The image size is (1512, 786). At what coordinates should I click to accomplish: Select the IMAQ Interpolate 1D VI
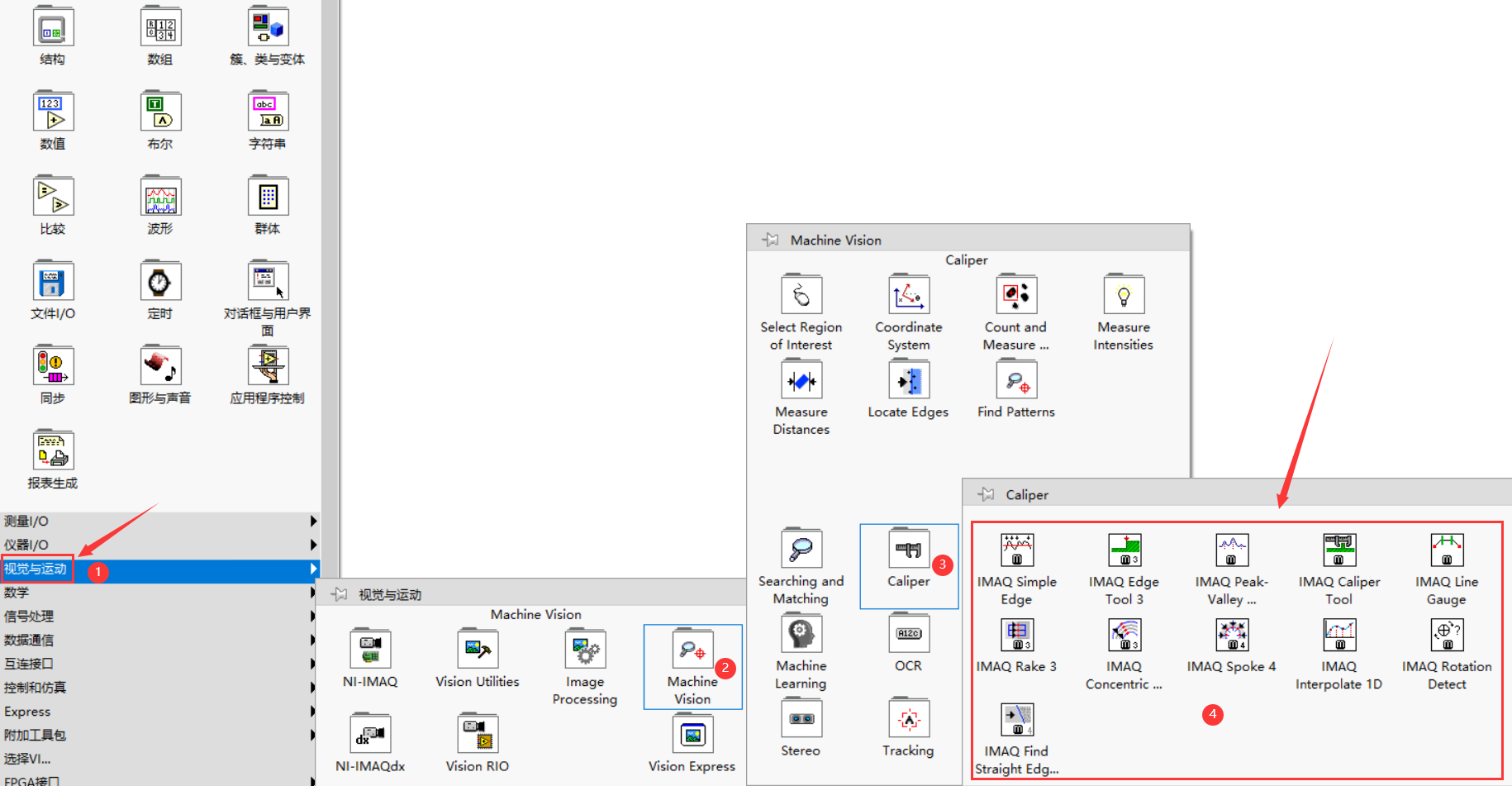[x=1339, y=635]
